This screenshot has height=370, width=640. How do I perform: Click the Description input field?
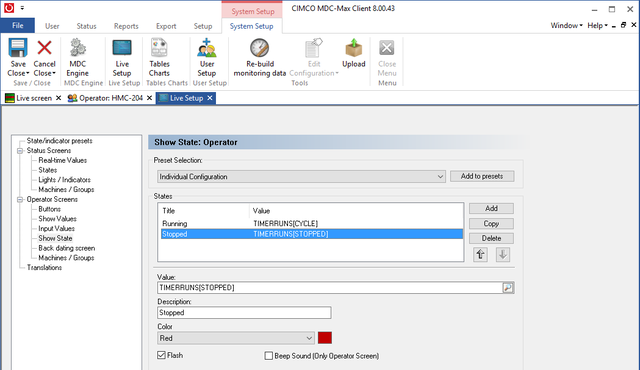244,313
